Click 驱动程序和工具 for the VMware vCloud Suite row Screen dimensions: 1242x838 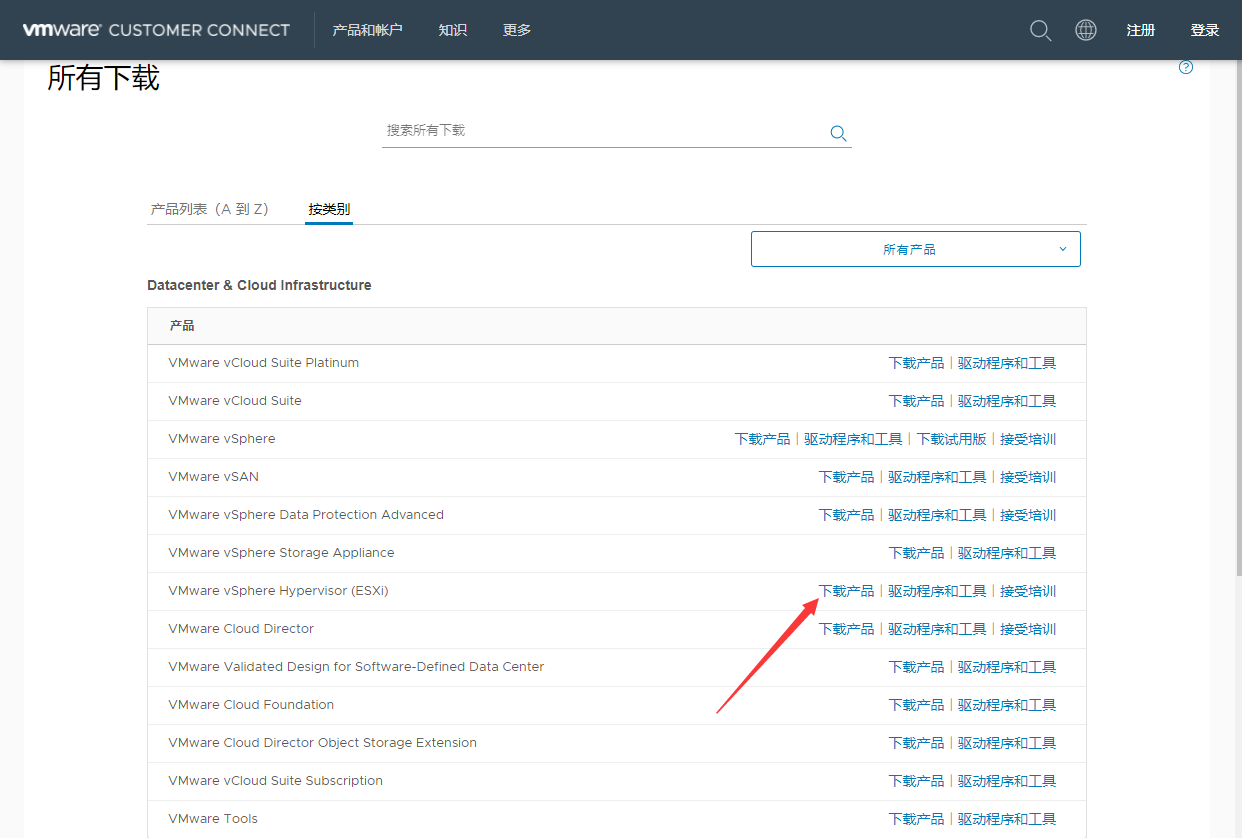[1007, 401]
